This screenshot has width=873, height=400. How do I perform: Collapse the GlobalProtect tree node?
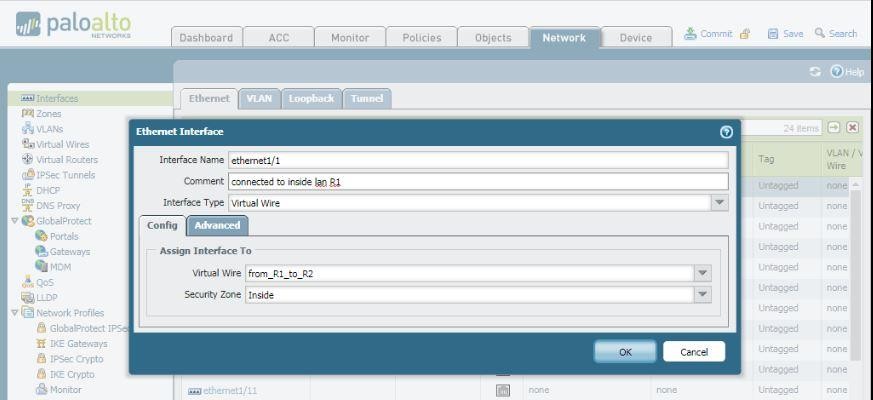click(14, 221)
